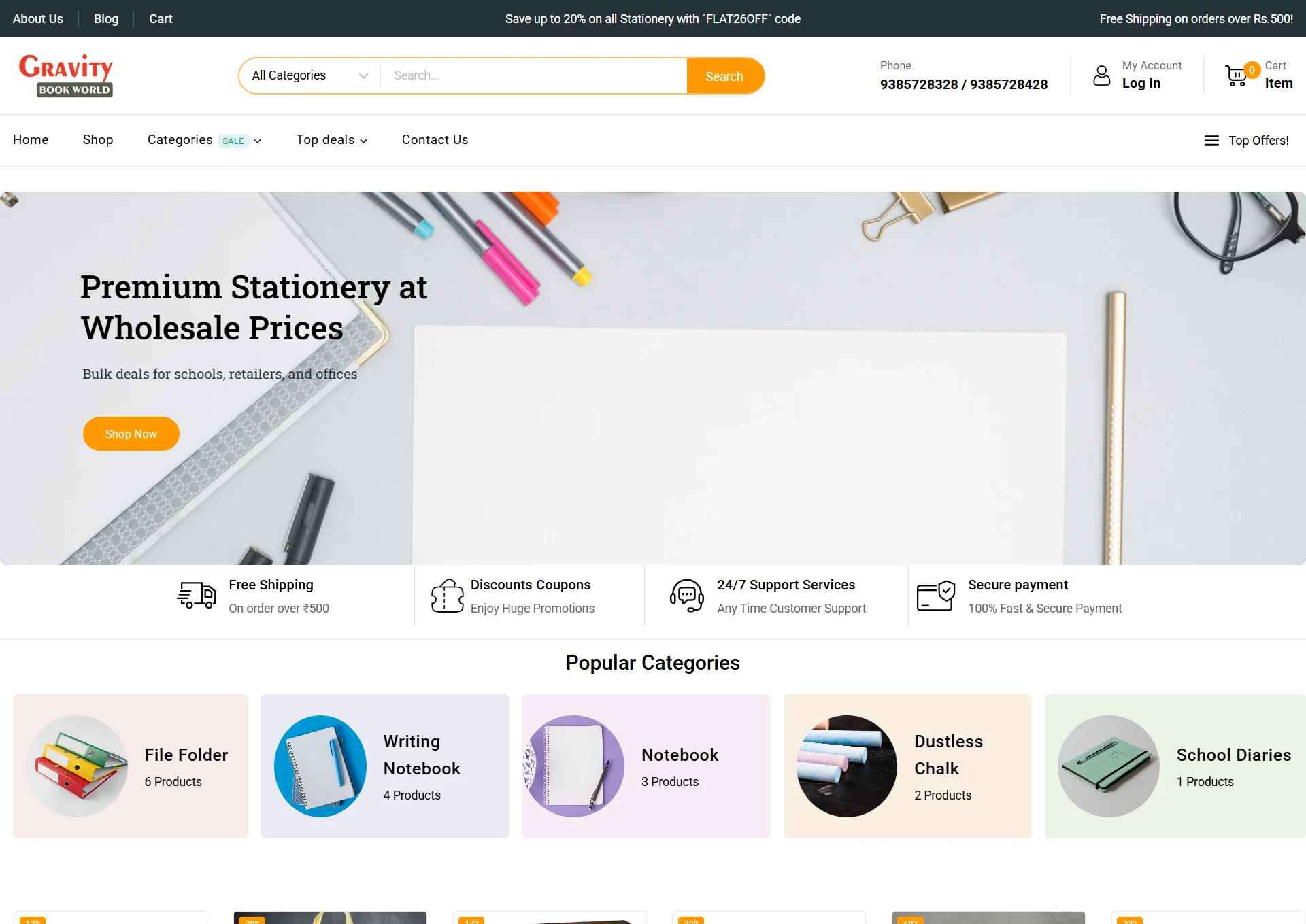Click the File Folder category title

(x=186, y=755)
